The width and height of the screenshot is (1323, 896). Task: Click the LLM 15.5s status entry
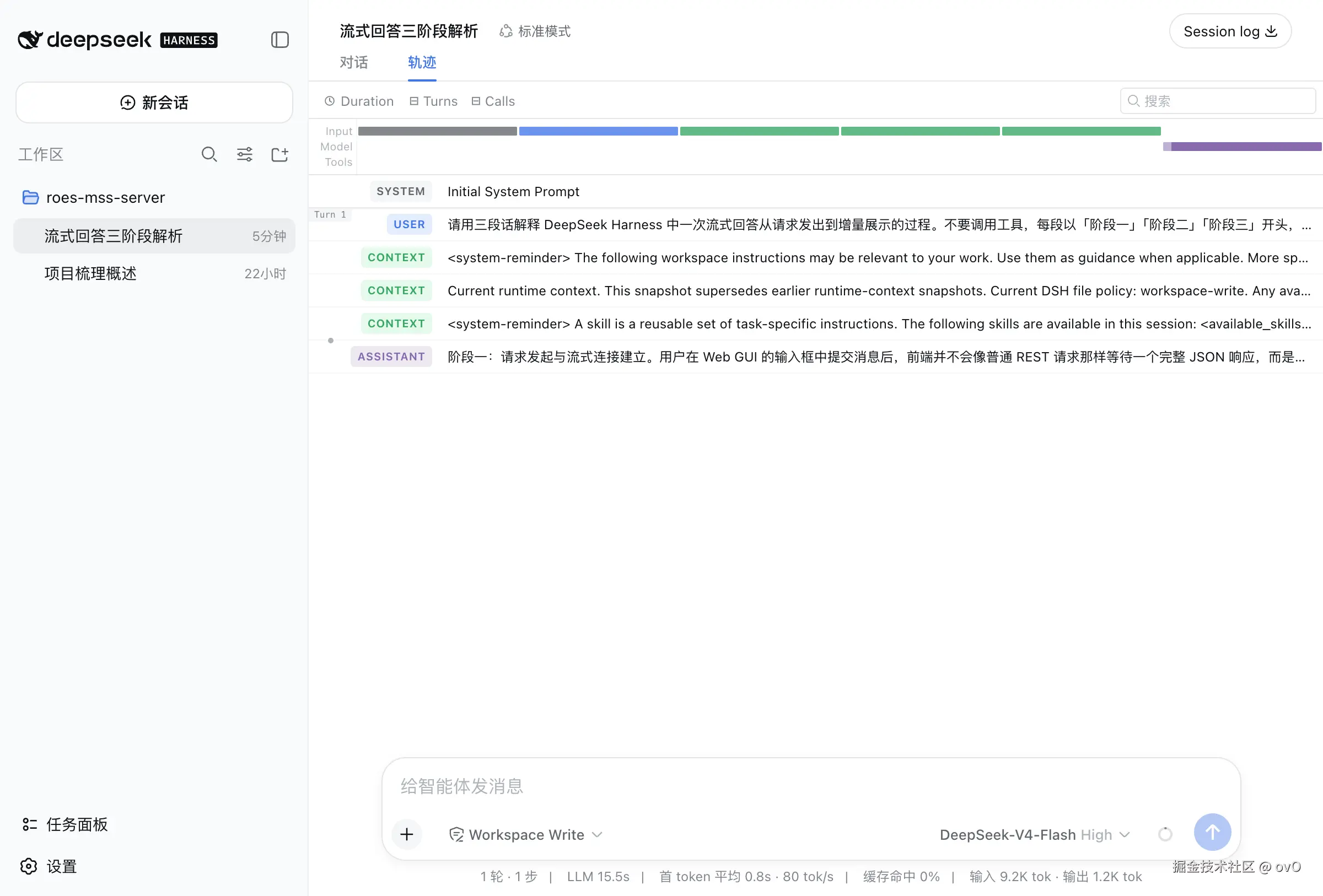[598, 877]
